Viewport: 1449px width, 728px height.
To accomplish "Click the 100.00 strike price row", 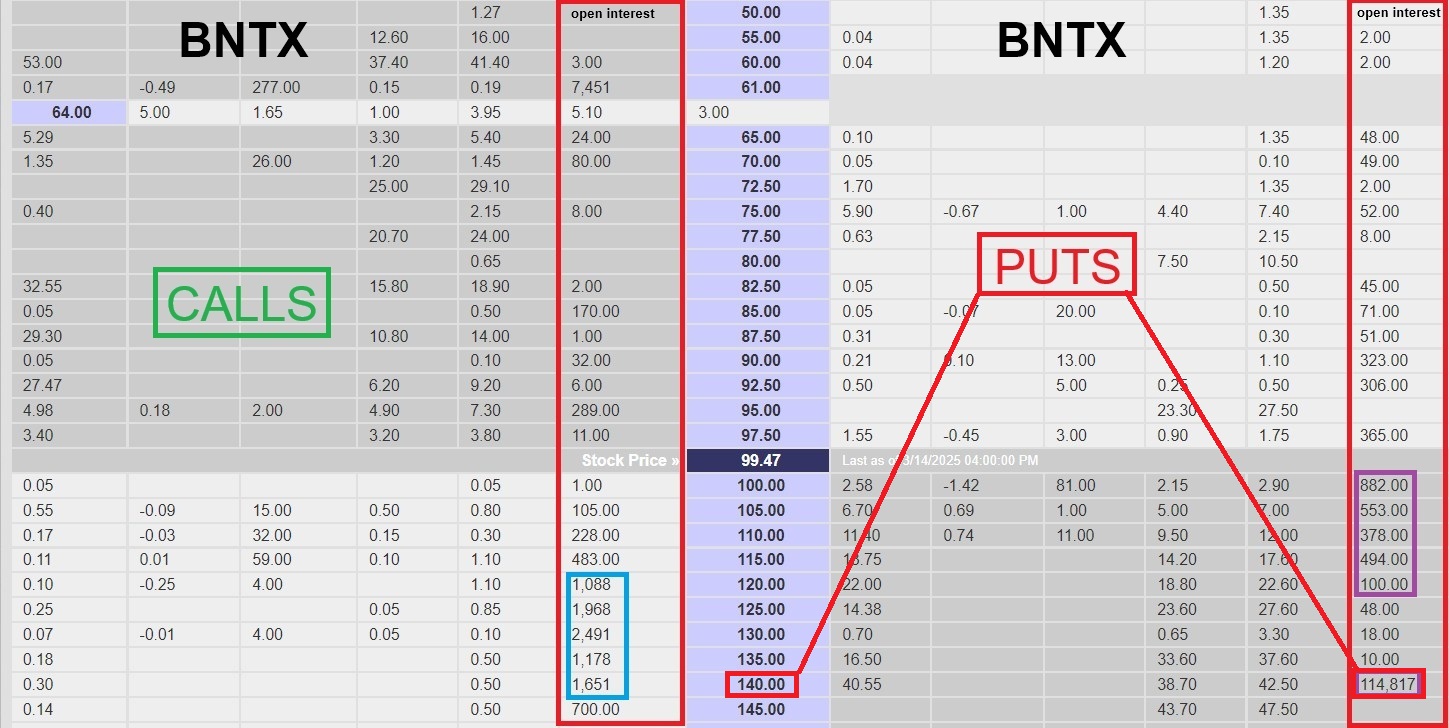I will (760, 485).
